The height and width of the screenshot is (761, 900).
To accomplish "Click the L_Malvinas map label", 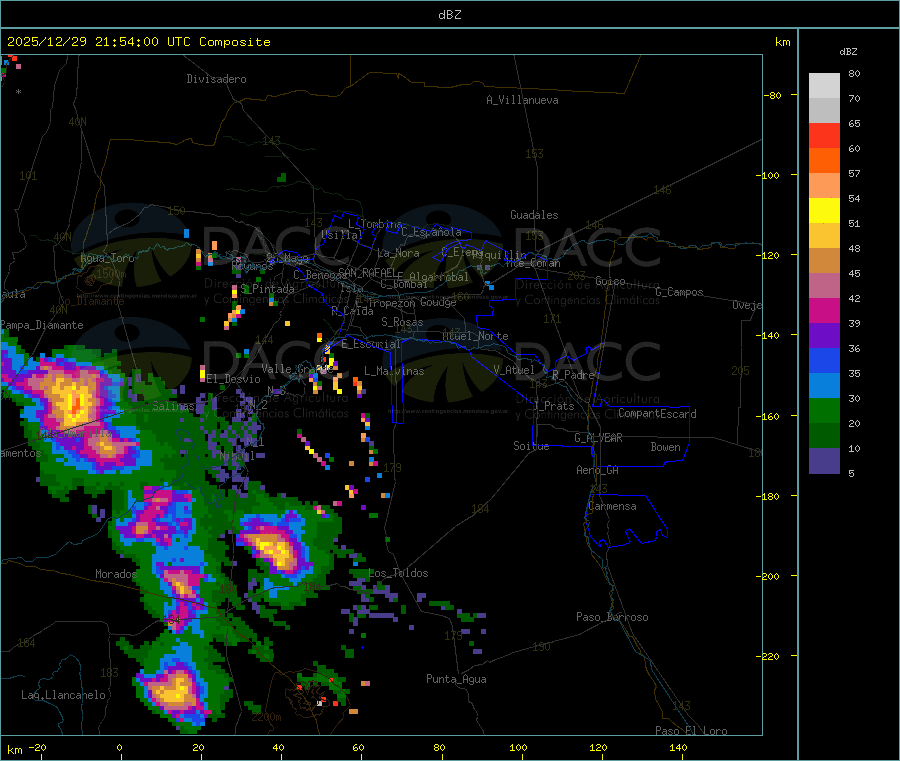I will point(394,371).
